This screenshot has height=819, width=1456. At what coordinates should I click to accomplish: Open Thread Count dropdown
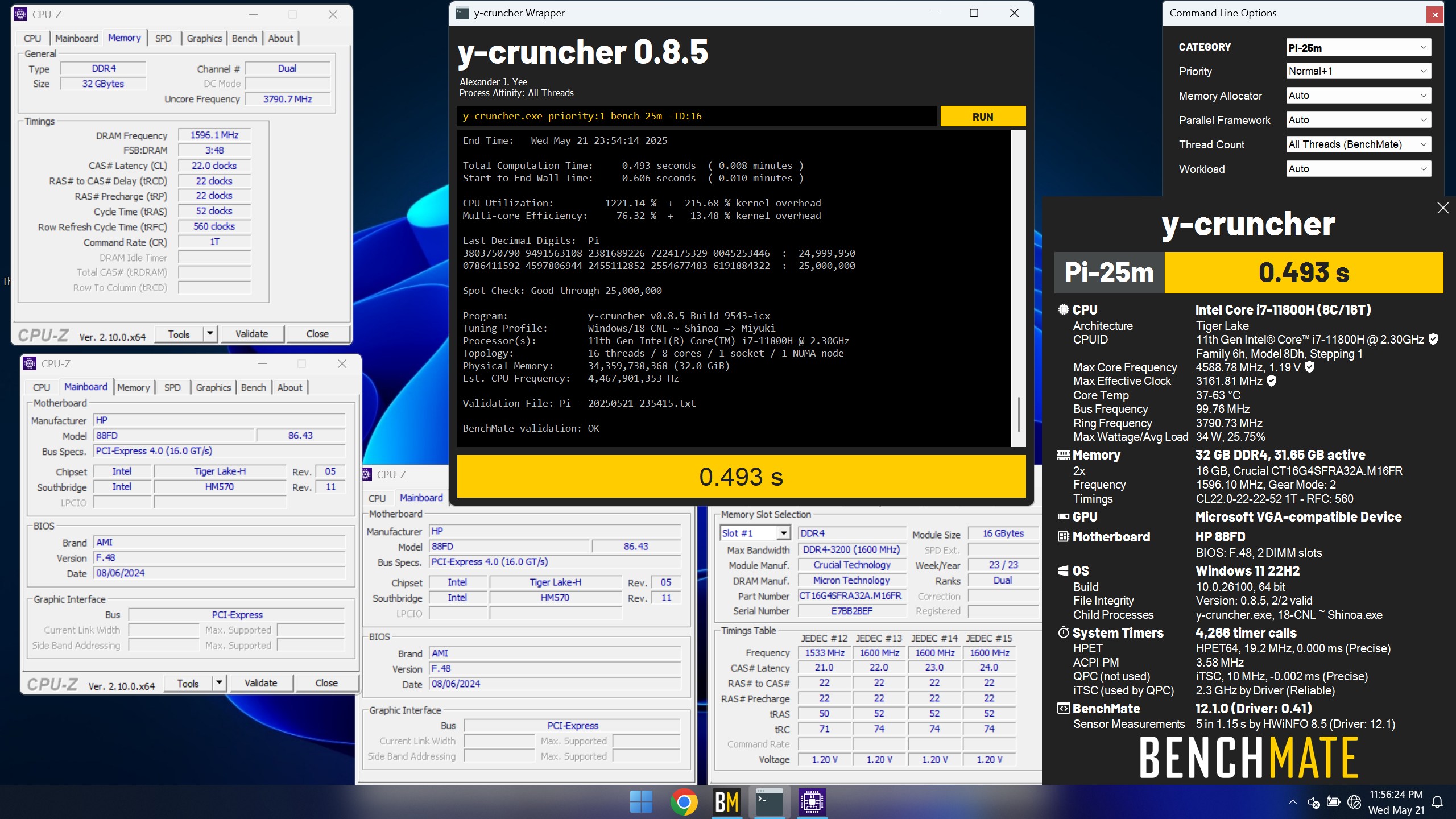pyautogui.click(x=1359, y=144)
